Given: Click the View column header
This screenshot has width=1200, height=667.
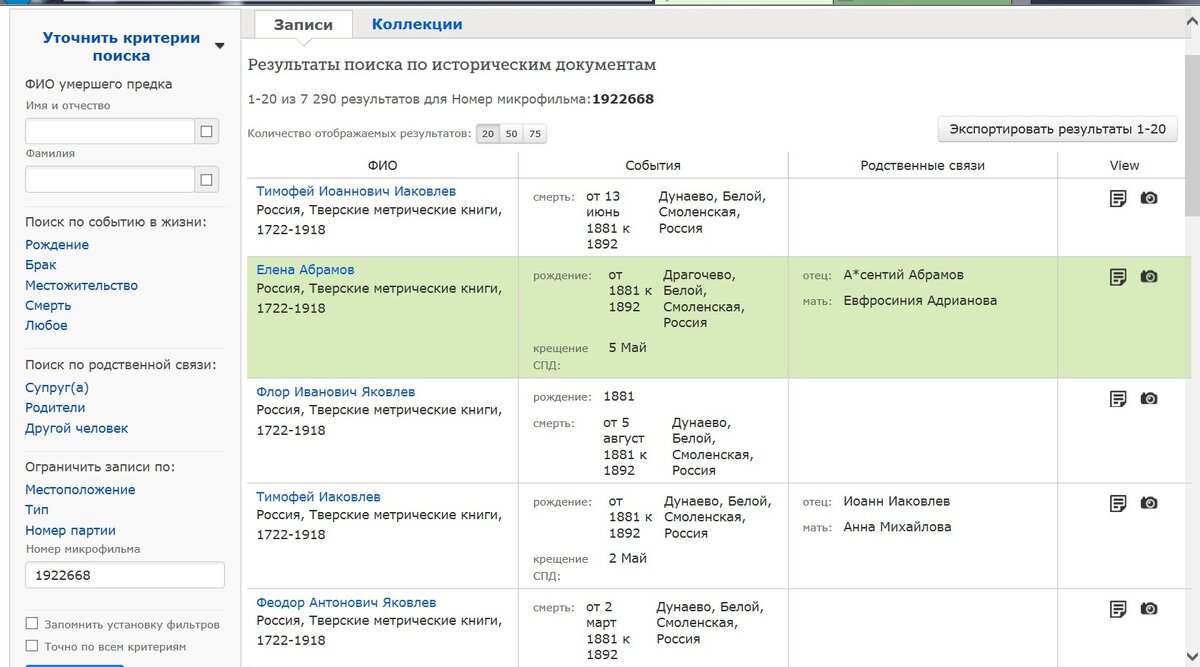Looking at the screenshot, I should pyautogui.click(x=1124, y=165).
